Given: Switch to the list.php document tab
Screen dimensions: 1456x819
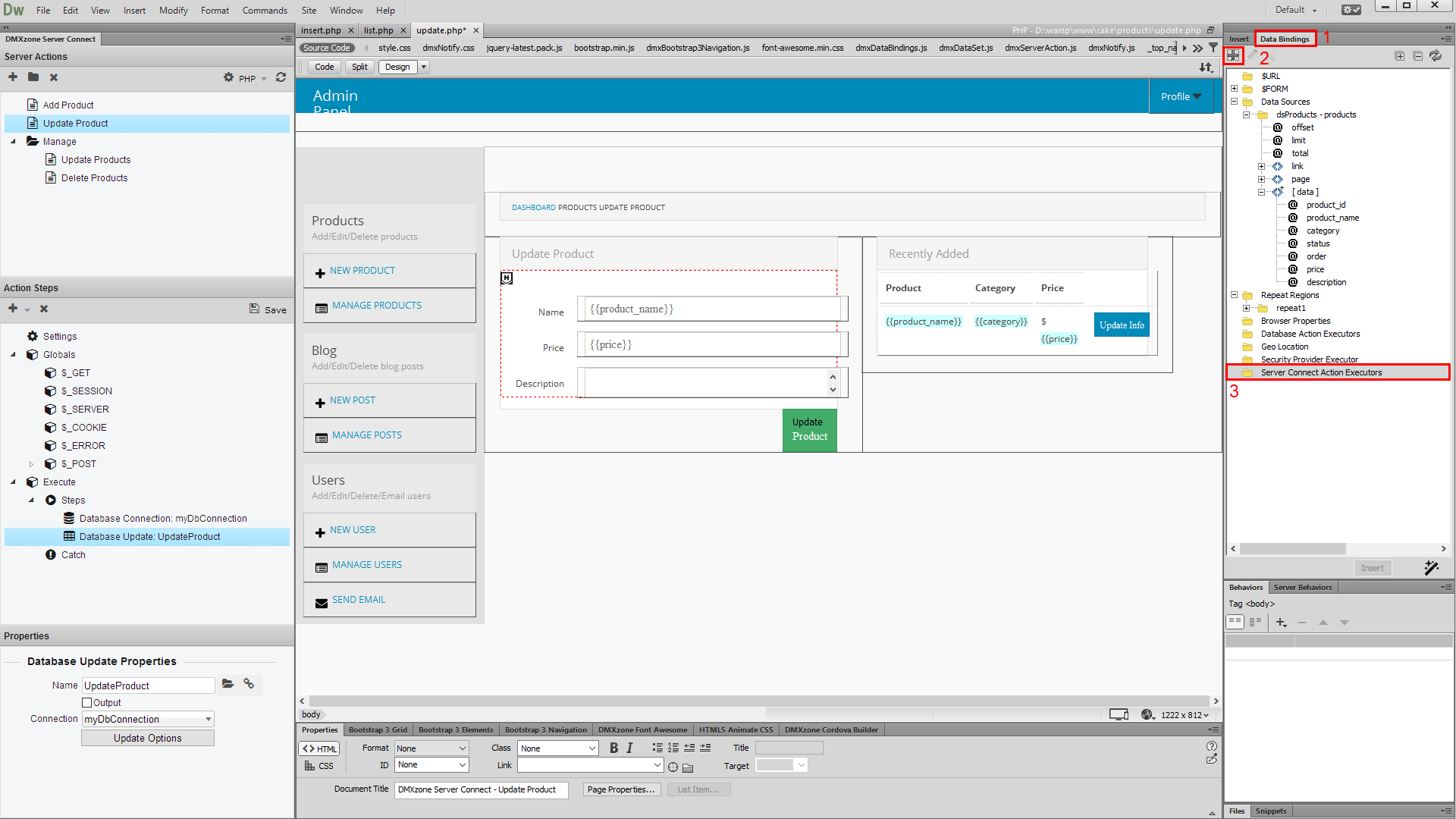Looking at the screenshot, I should (x=378, y=30).
